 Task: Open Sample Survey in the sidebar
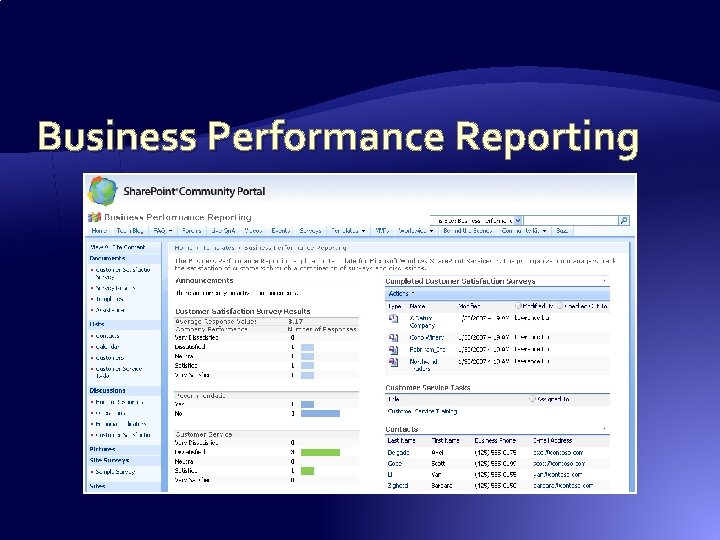(115, 472)
